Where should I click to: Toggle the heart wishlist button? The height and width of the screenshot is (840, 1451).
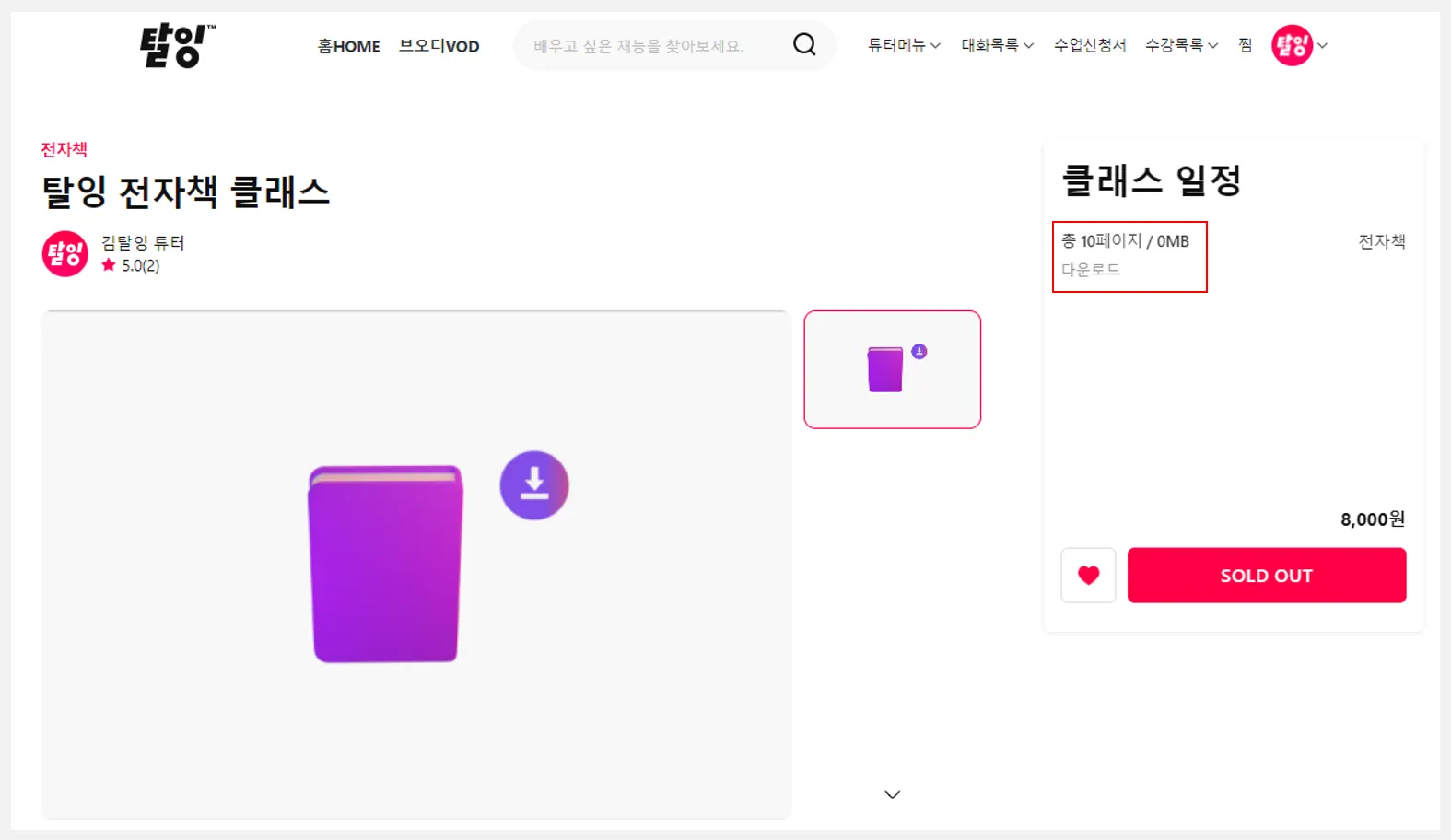pyautogui.click(x=1088, y=576)
